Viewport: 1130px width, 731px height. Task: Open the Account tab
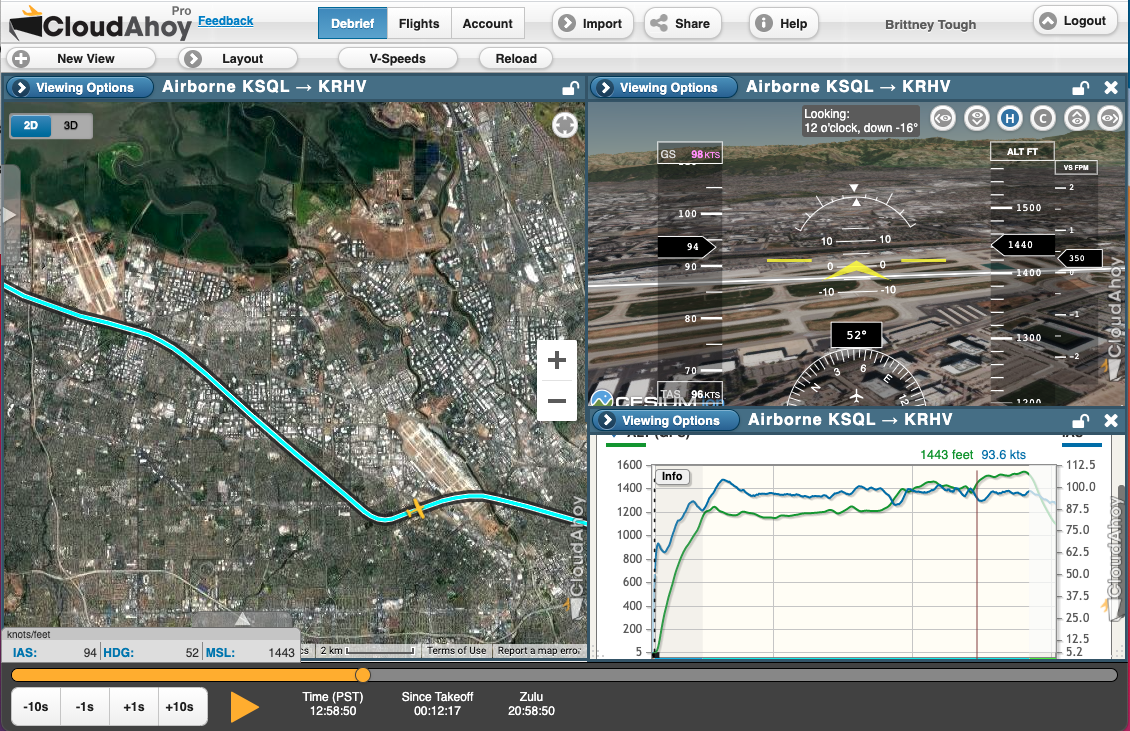[x=488, y=23]
